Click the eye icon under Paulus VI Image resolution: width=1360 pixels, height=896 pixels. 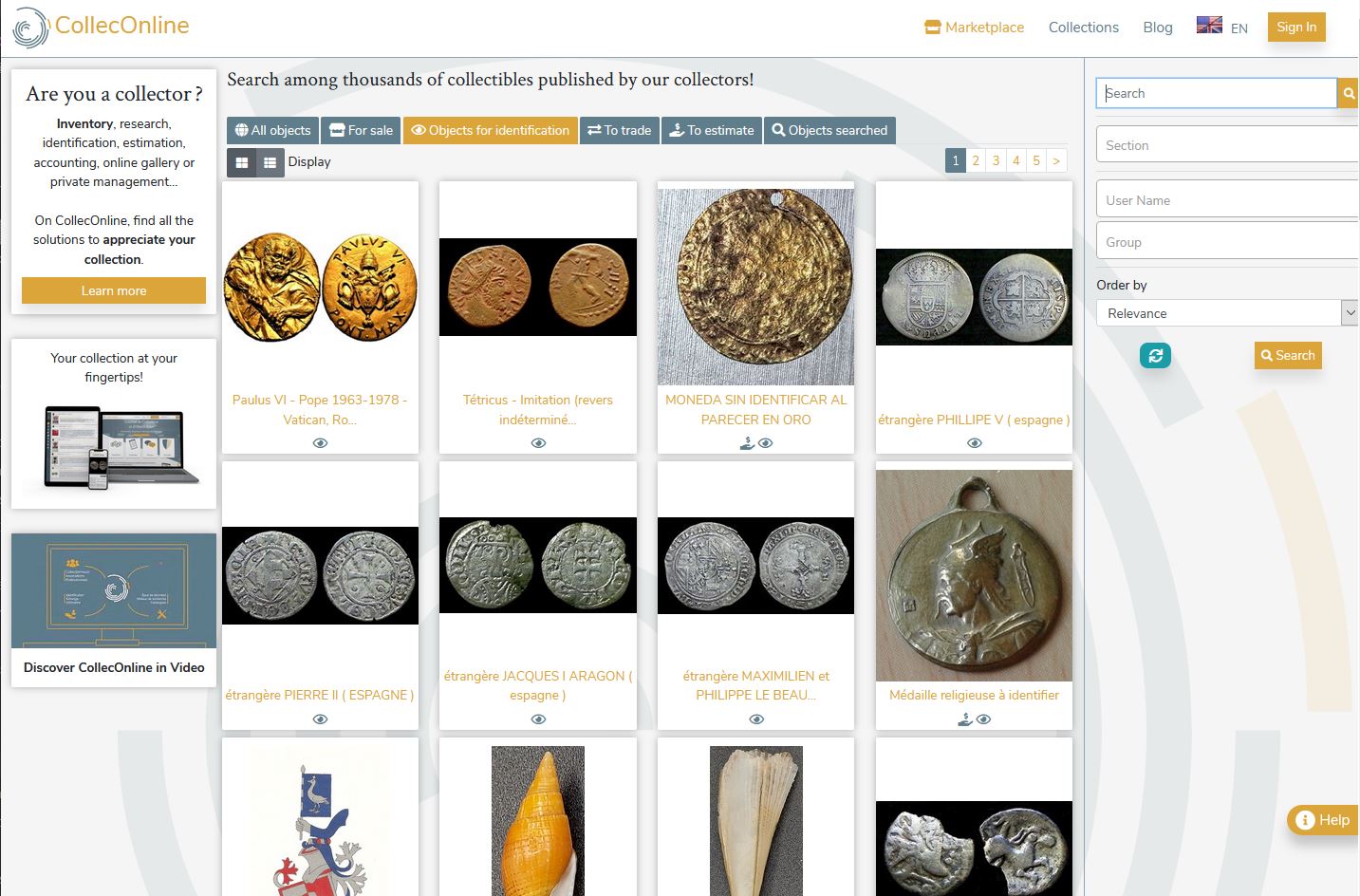(x=320, y=443)
